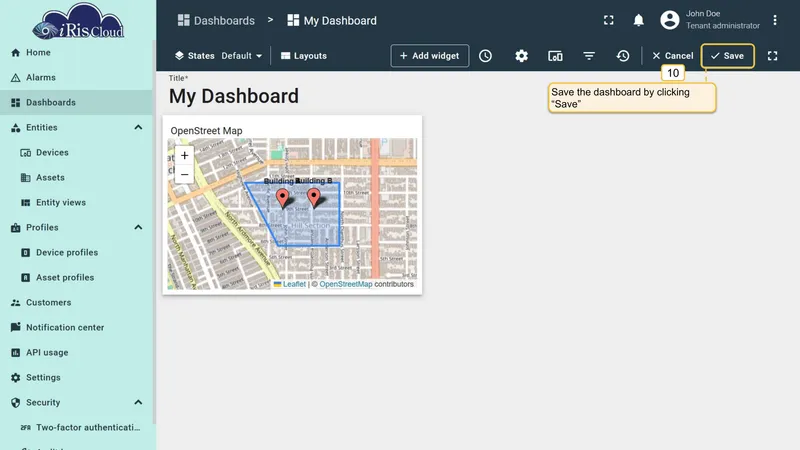Click the Dashboards breadcrumb link
This screenshot has width=800, height=450.
pyautogui.click(x=216, y=20)
